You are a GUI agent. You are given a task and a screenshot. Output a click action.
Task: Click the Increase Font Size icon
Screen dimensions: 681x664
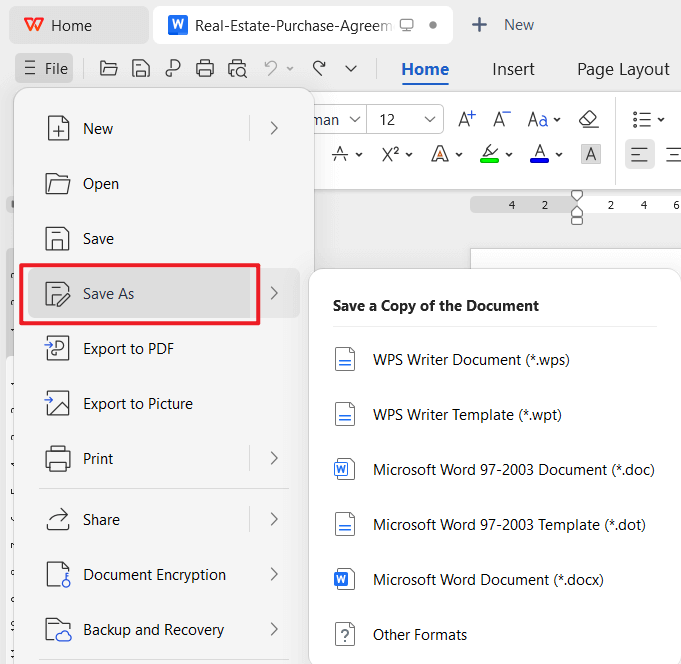467,119
